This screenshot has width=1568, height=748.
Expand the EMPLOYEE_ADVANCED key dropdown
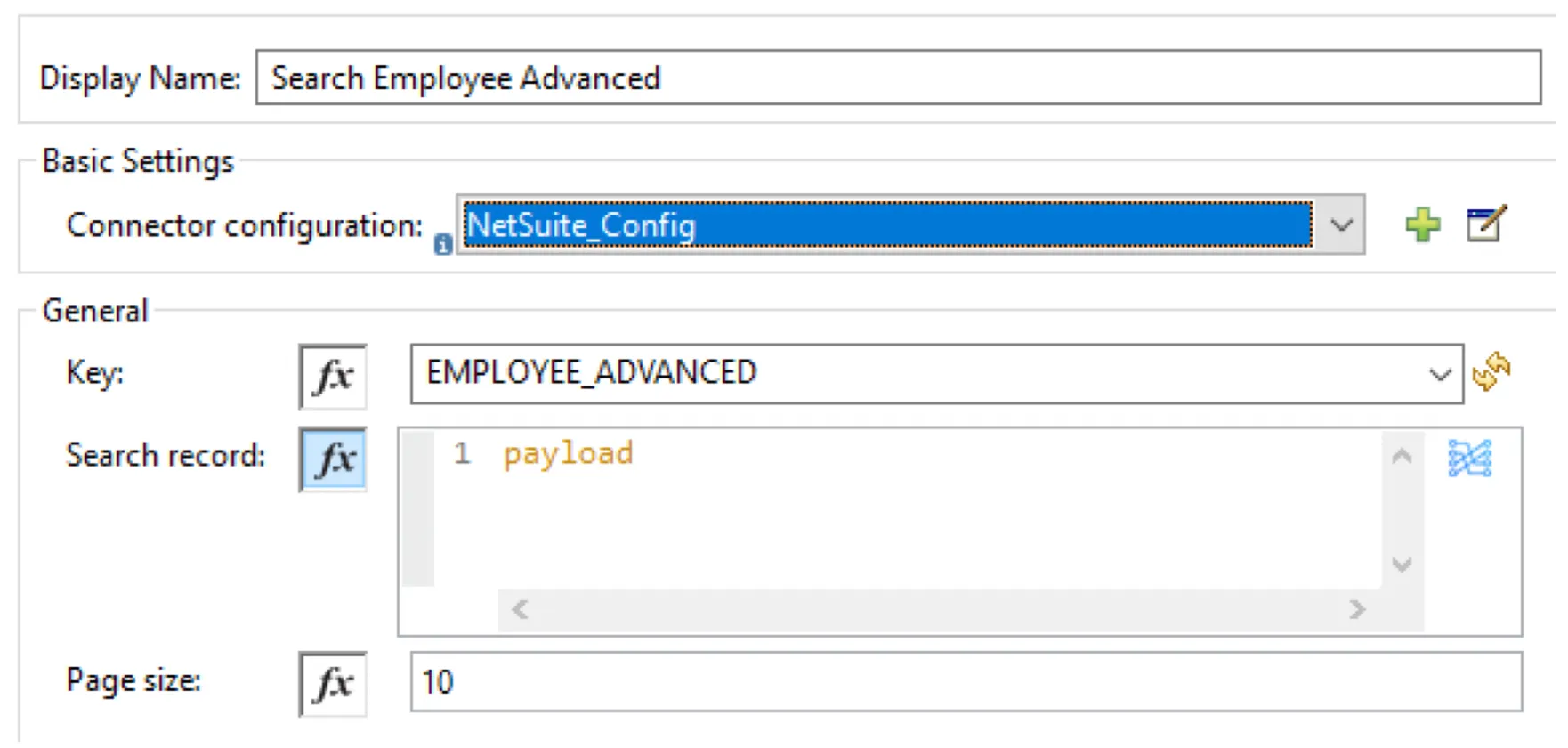click(x=1440, y=375)
